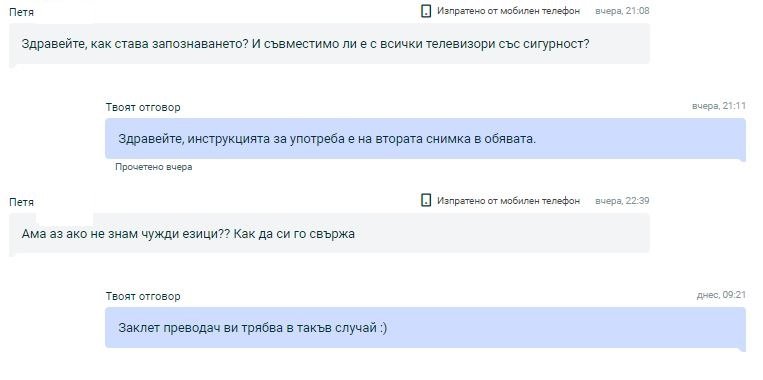Click the timestamp 'днес, 09:21'
Viewport: 763px width, 380px height.
click(x=721, y=295)
